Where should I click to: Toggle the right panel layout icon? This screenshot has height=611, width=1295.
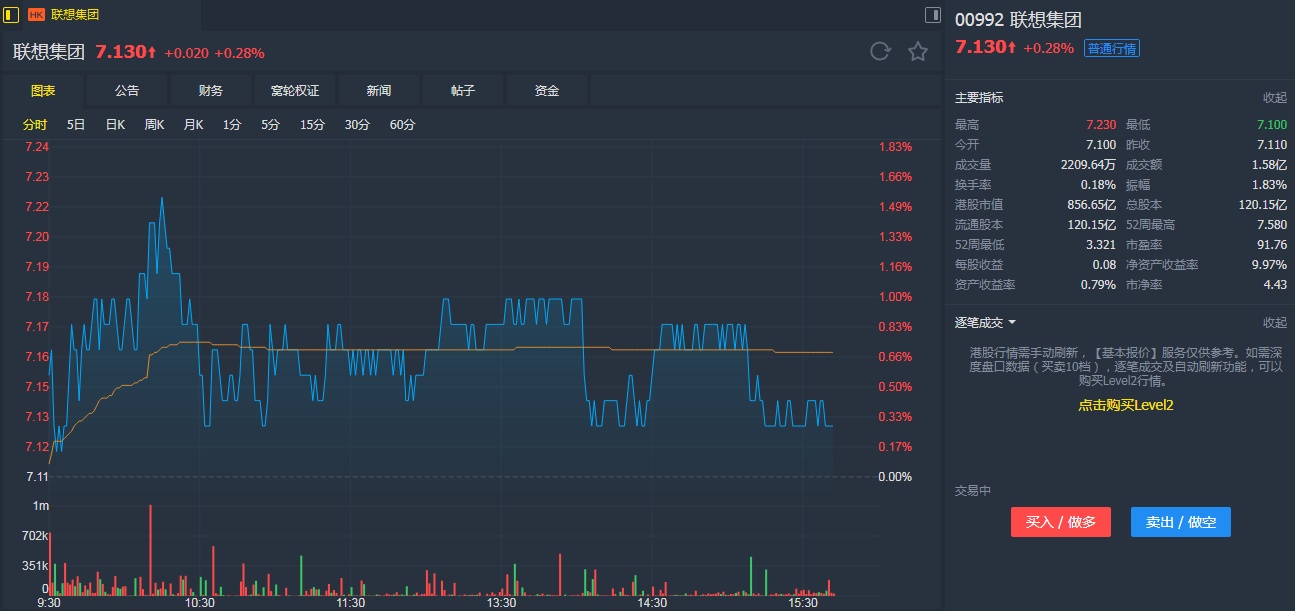(x=932, y=14)
